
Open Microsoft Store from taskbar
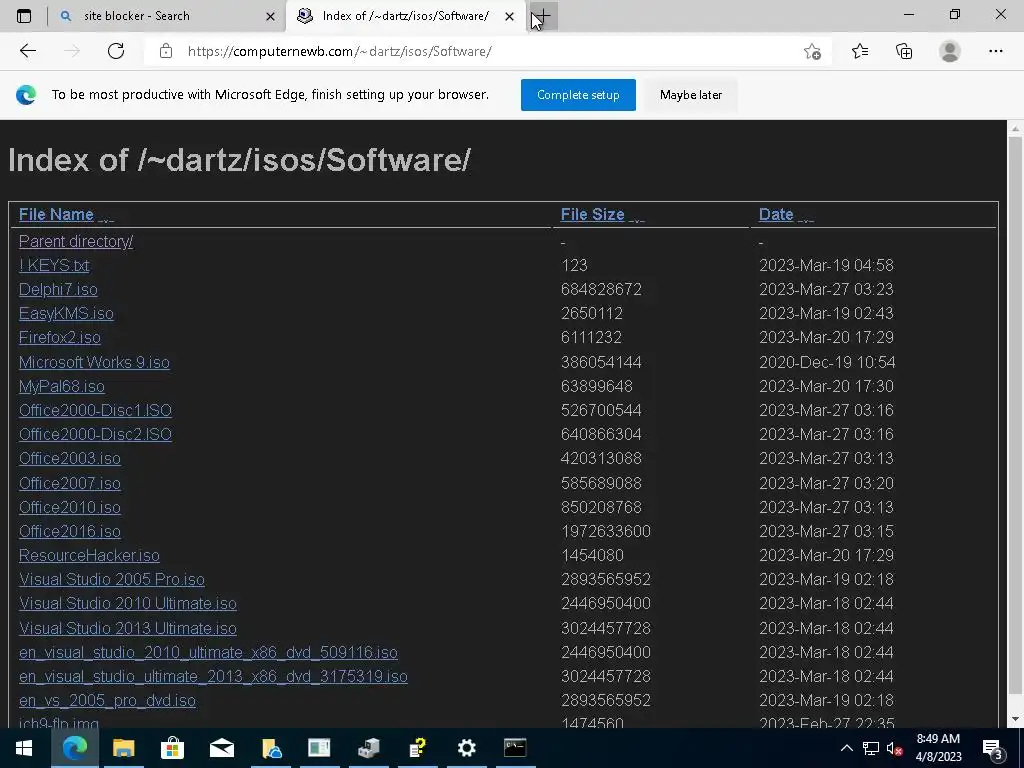point(172,748)
